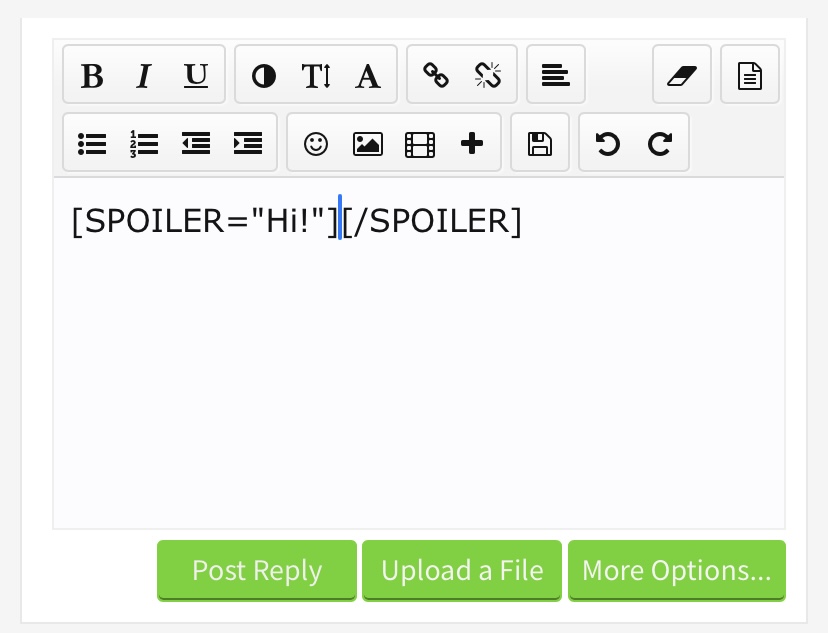Image resolution: width=828 pixels, height=633 pixels.
Task: Click inside the message text area
Action: point(419,354)
